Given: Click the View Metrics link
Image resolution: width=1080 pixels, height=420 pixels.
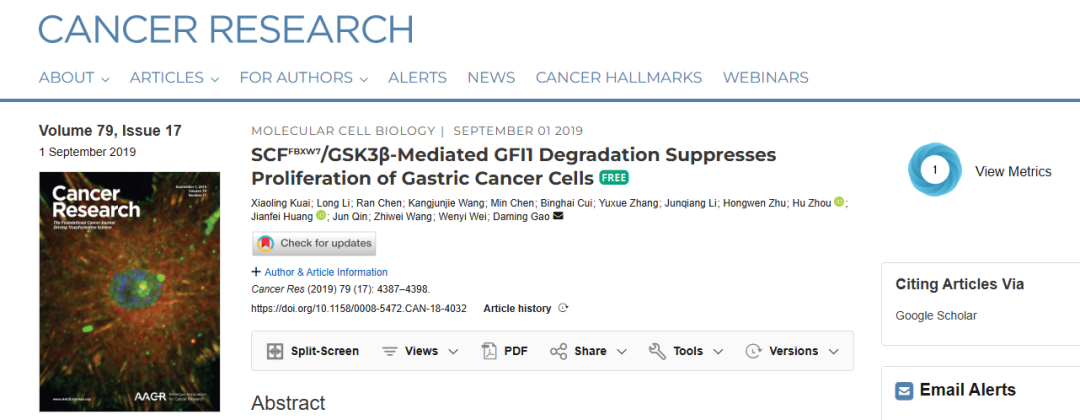Looking at the screenshot, I should pos(1013,171).
